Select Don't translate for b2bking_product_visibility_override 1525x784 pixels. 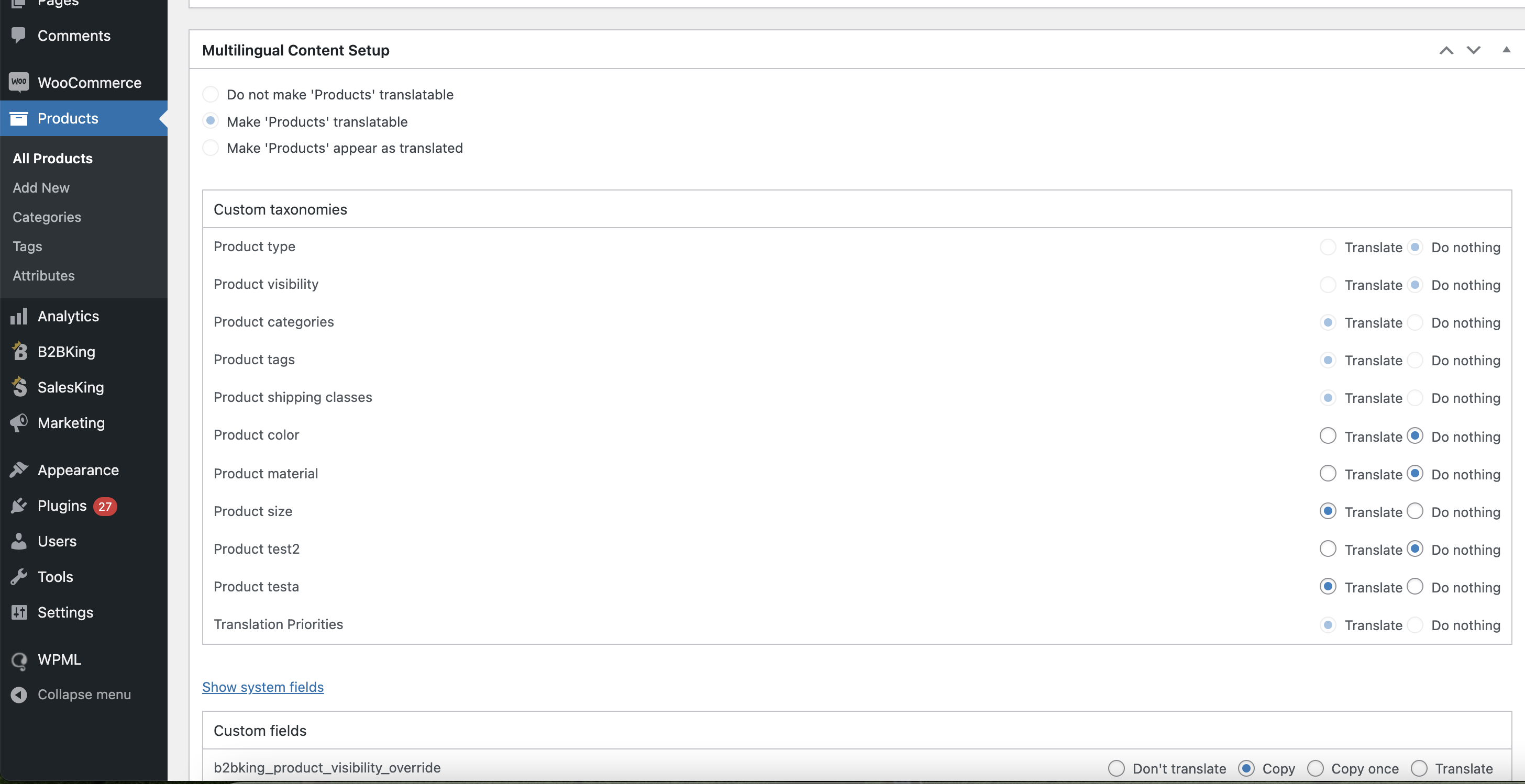(x=1116, y=768)
